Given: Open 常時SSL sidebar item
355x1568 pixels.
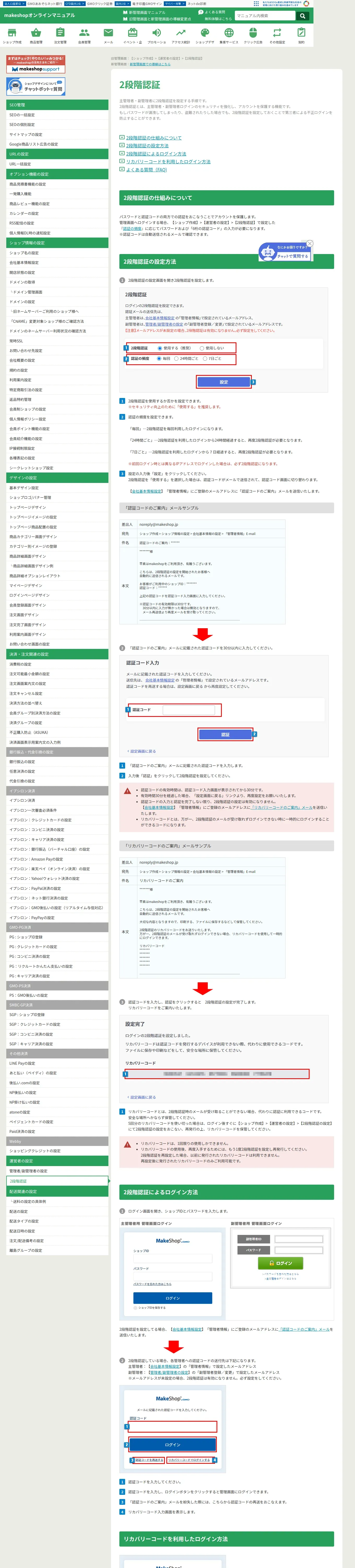Looking at the screenshot, I should click(57, 341).
